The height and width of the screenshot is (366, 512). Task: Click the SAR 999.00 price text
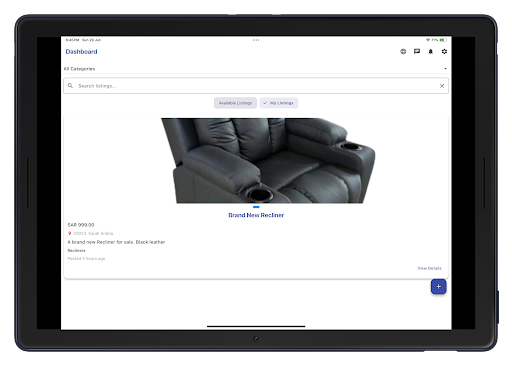point(81,225)
